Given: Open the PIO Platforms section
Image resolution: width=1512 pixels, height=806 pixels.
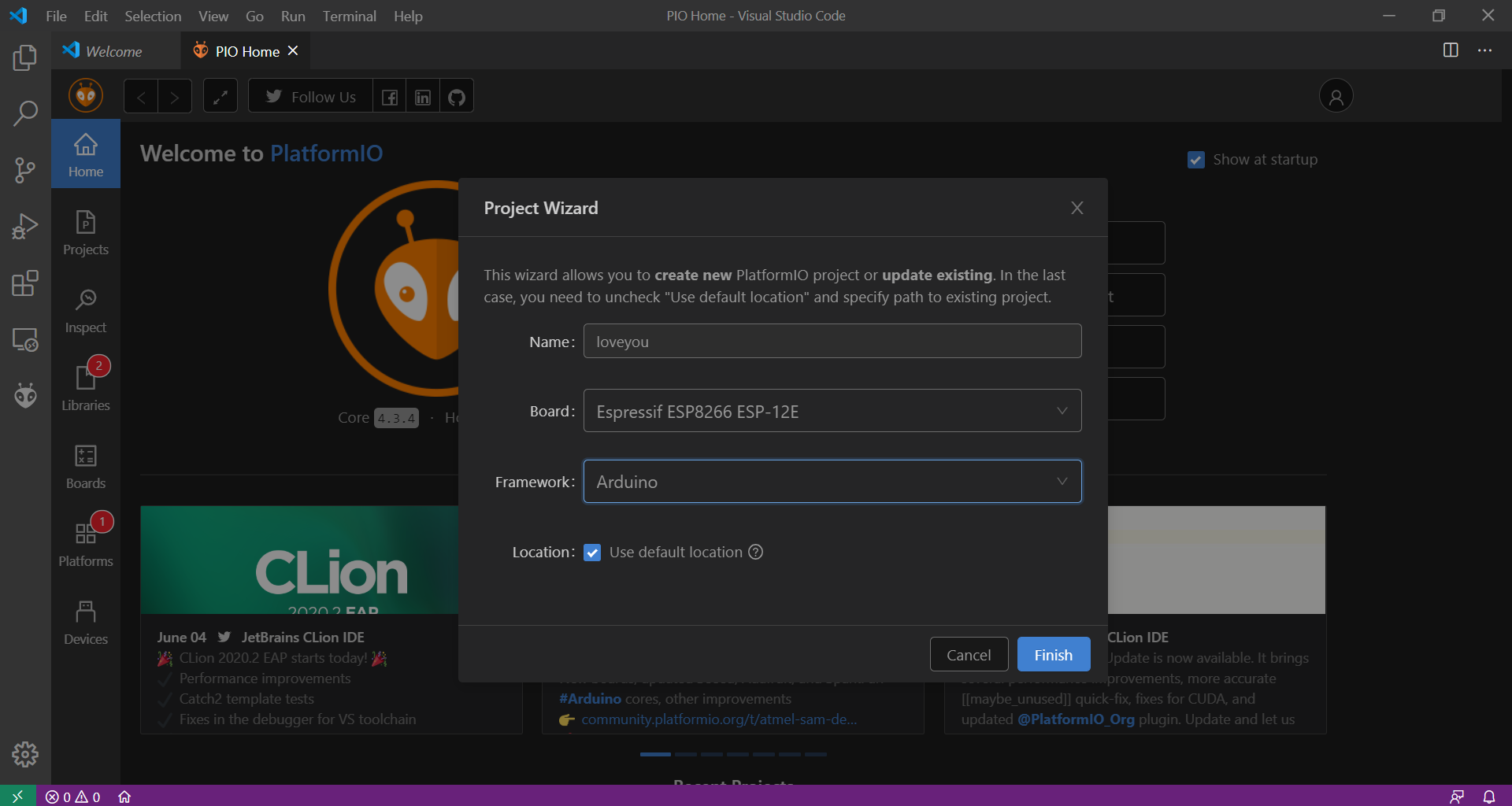Looking at the screenshot, I should pos(86,543).
